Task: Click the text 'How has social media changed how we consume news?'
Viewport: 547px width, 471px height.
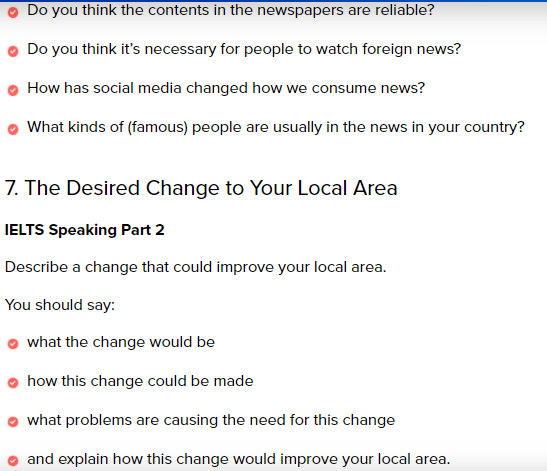Action: pos(226,88)
